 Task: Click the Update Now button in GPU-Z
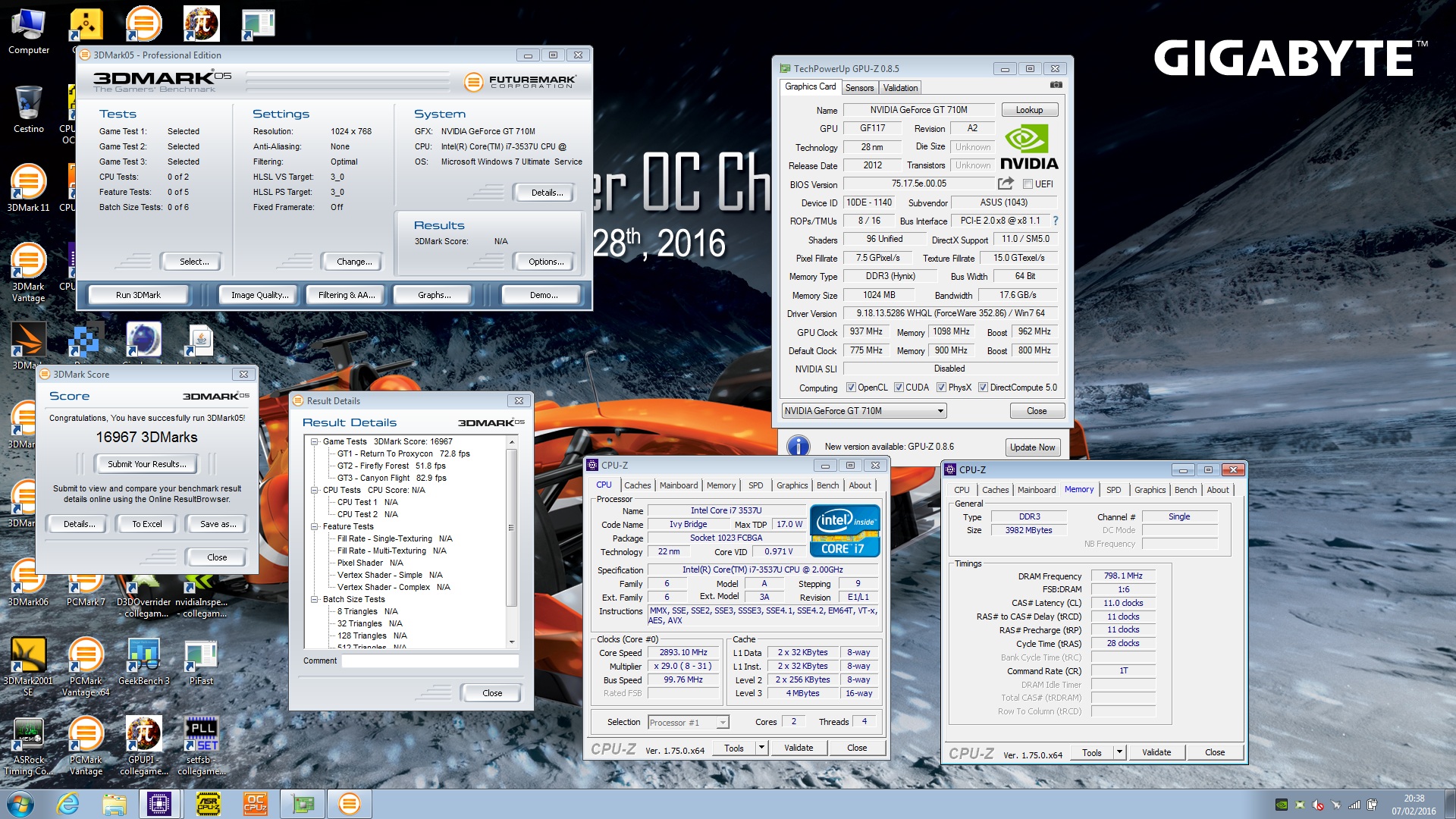tap(1032, 447)
